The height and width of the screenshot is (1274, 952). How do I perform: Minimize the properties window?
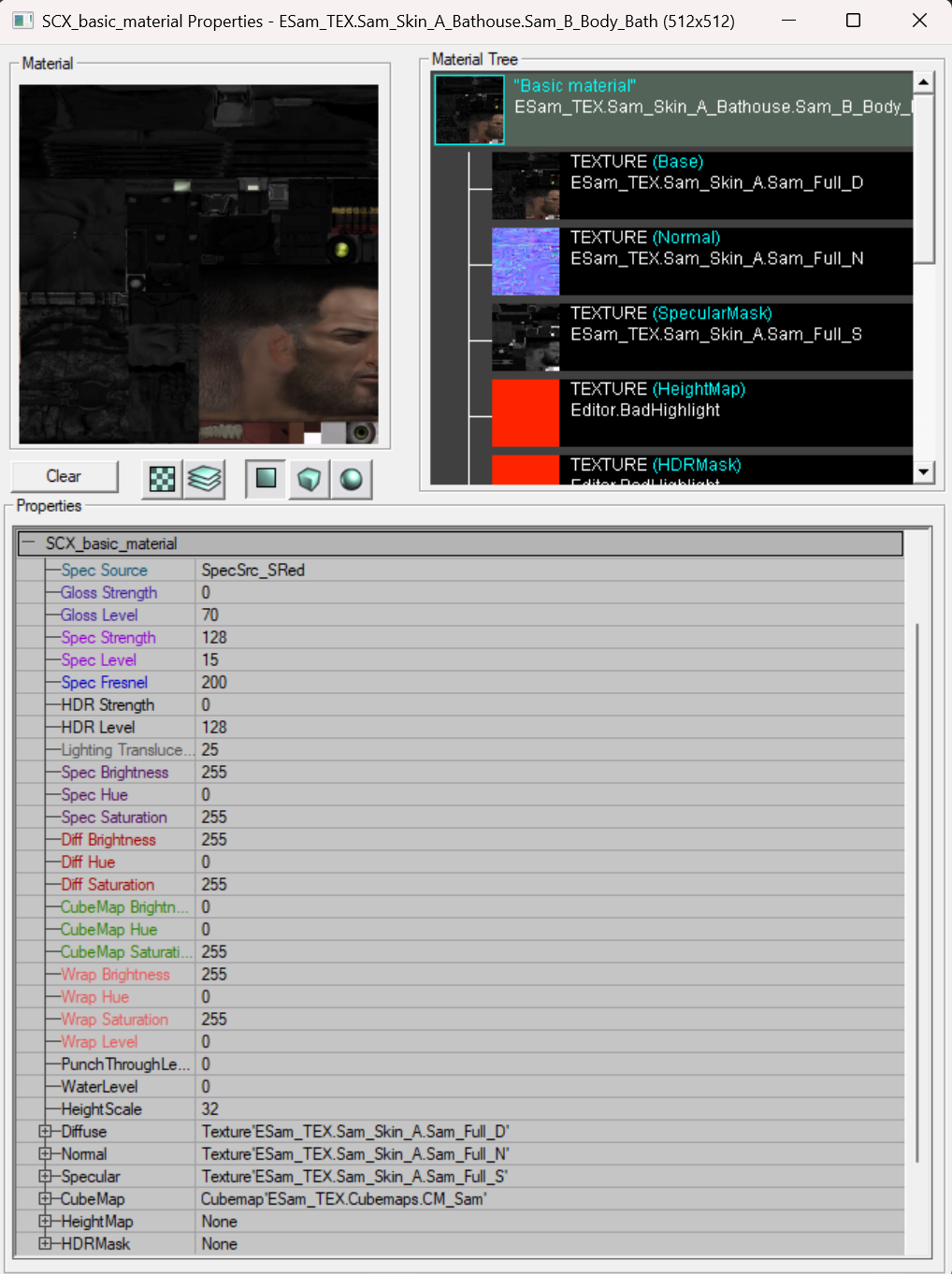click(x=789, y=21)
